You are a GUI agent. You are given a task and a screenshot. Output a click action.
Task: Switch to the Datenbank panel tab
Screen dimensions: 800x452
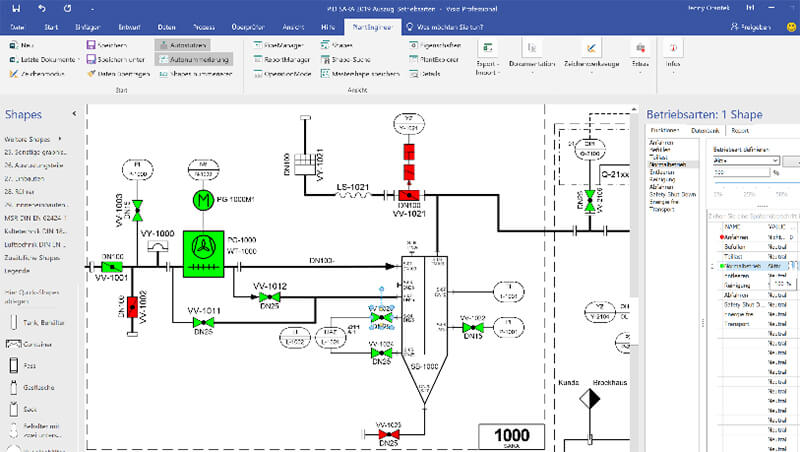click(705, 131)
